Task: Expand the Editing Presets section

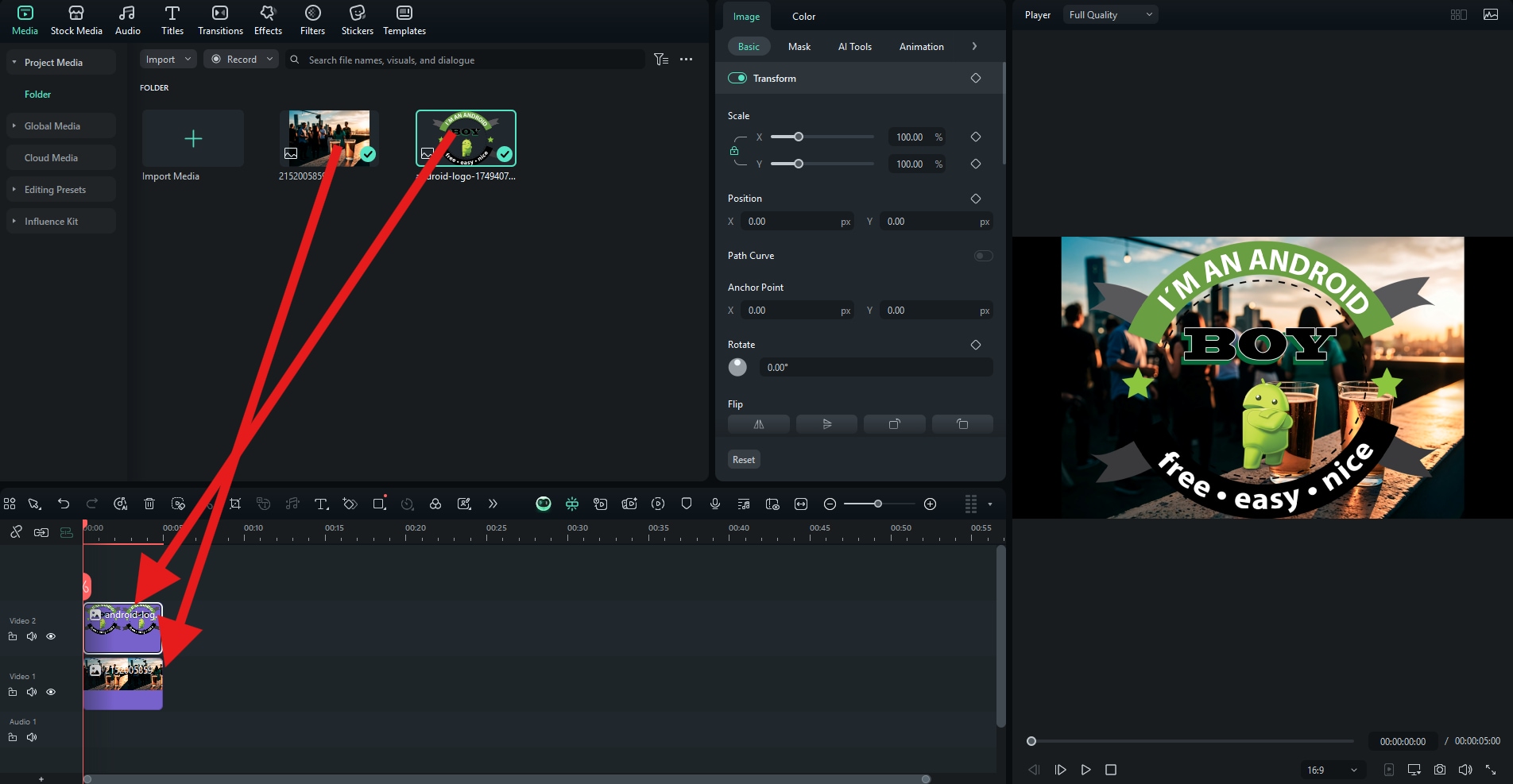Action: [14, 189]
